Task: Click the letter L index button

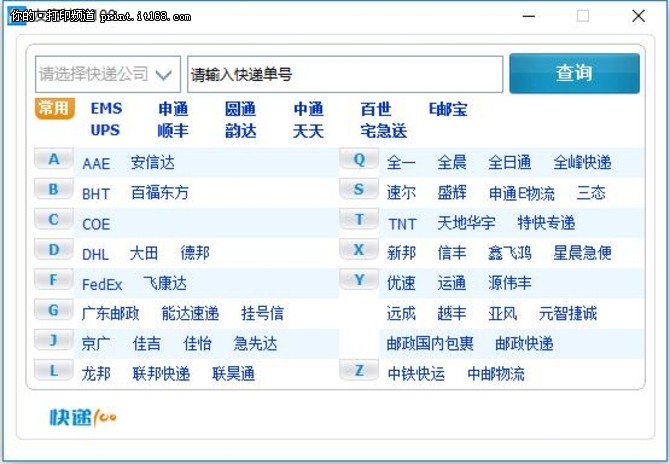Action: click(x=53, y=370)
